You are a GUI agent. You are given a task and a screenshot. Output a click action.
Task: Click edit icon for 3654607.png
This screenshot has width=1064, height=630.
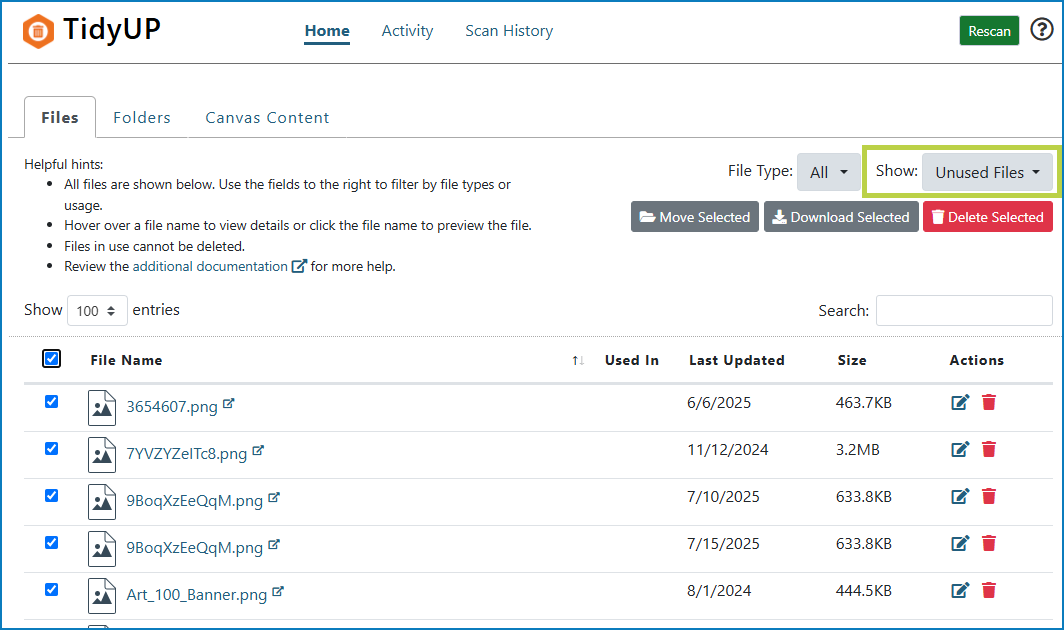click(x=960, y=402)
